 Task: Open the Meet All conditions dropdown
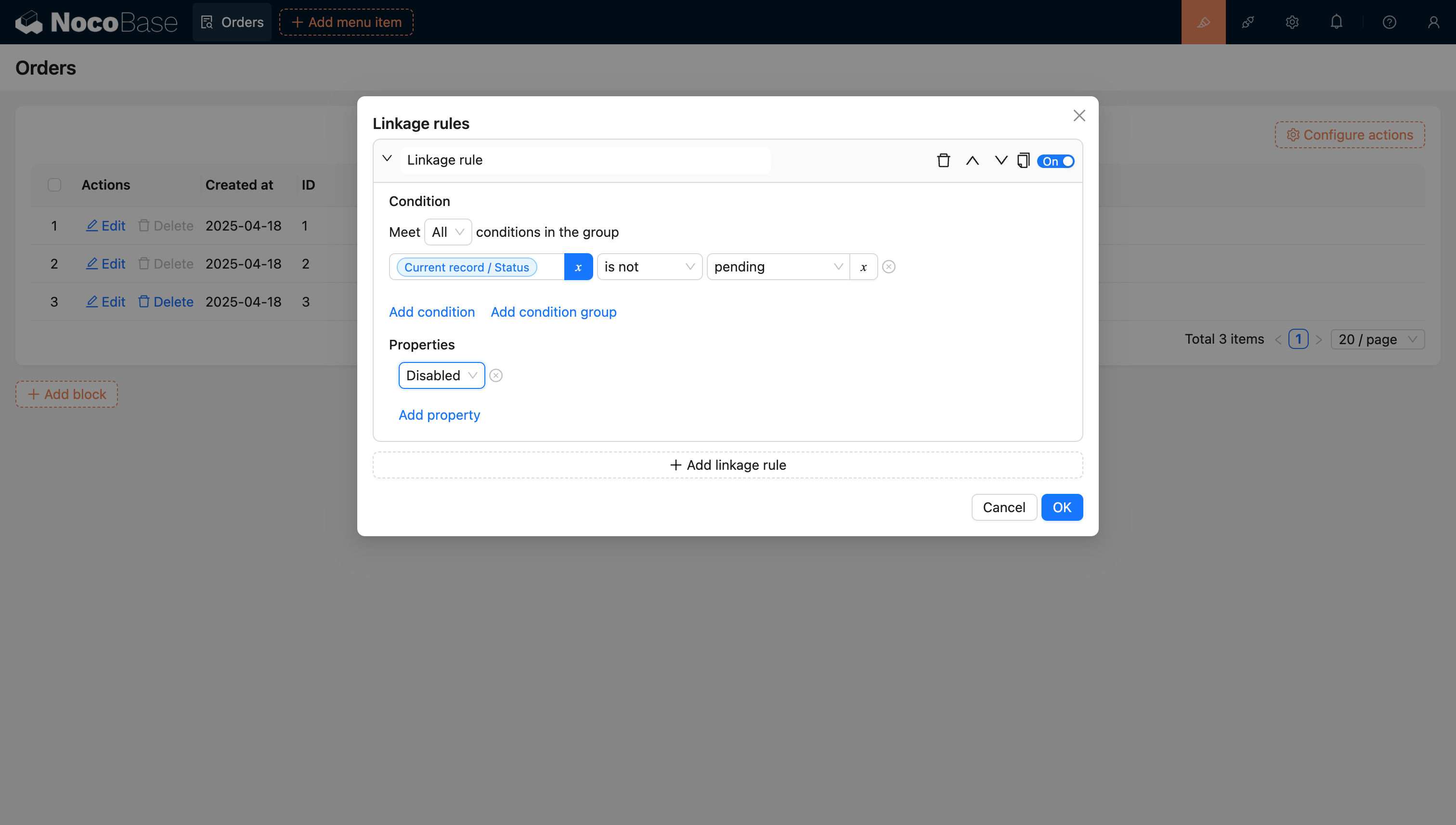coord(448,232)
